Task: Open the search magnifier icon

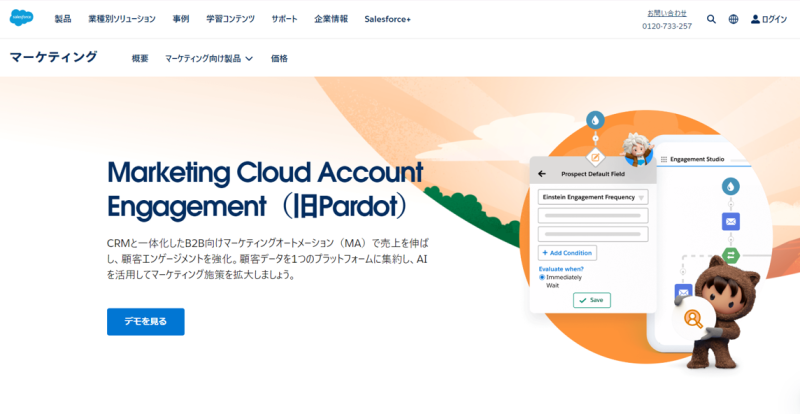Action: [711, 19]
